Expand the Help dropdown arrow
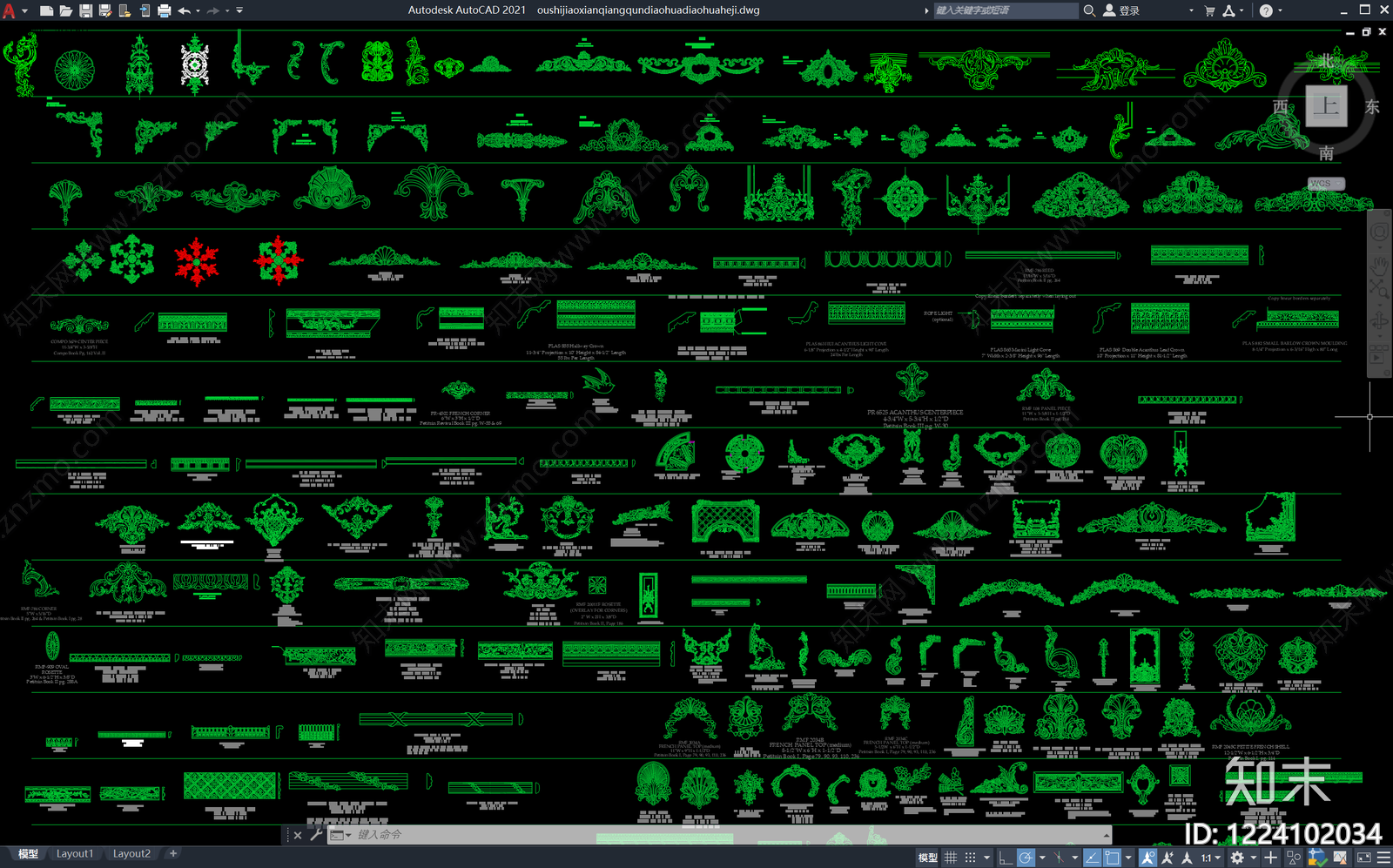Screen dimensions: 1393x868 pos(1280,11)
